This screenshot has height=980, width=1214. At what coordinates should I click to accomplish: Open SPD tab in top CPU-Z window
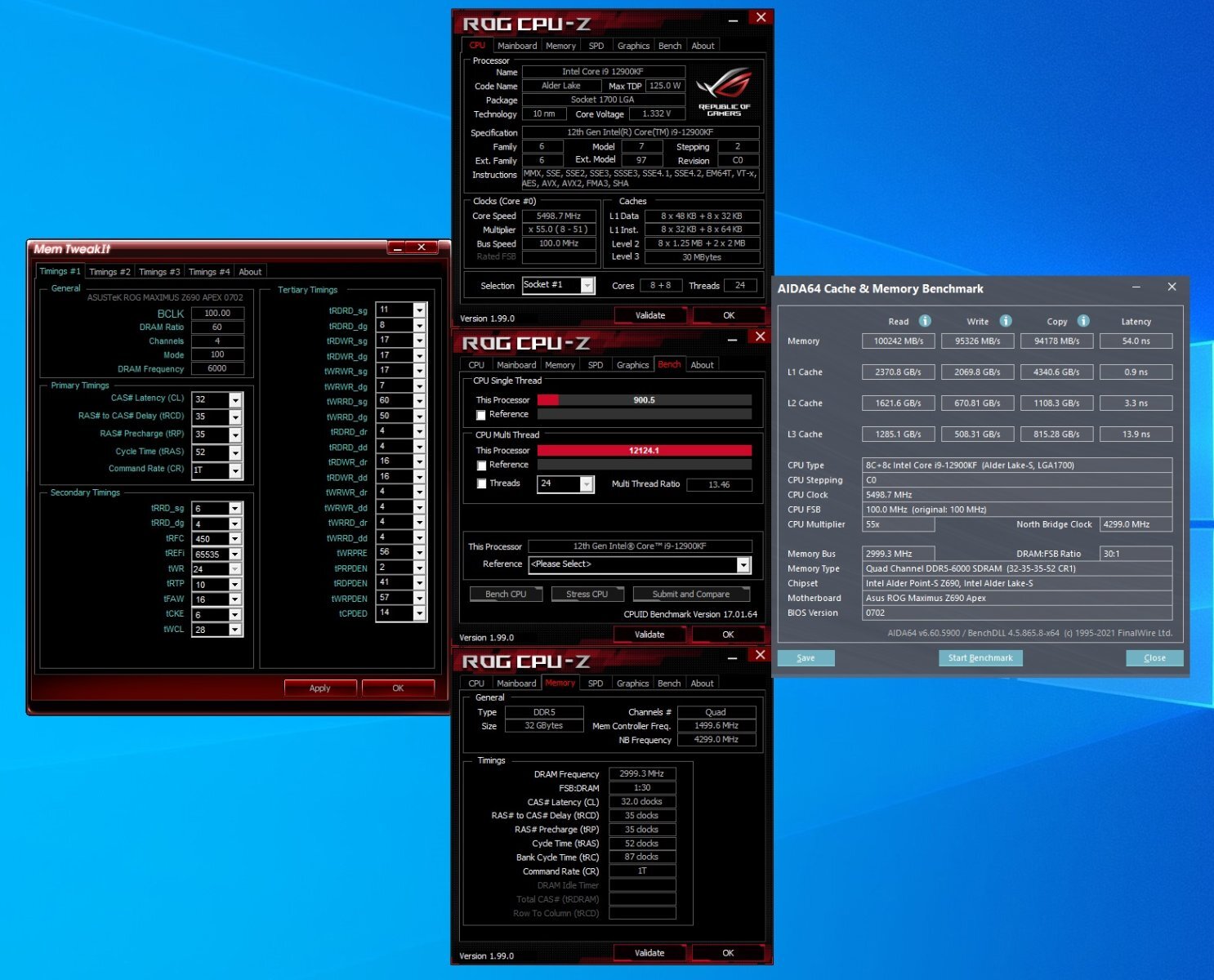click(596, 46)
